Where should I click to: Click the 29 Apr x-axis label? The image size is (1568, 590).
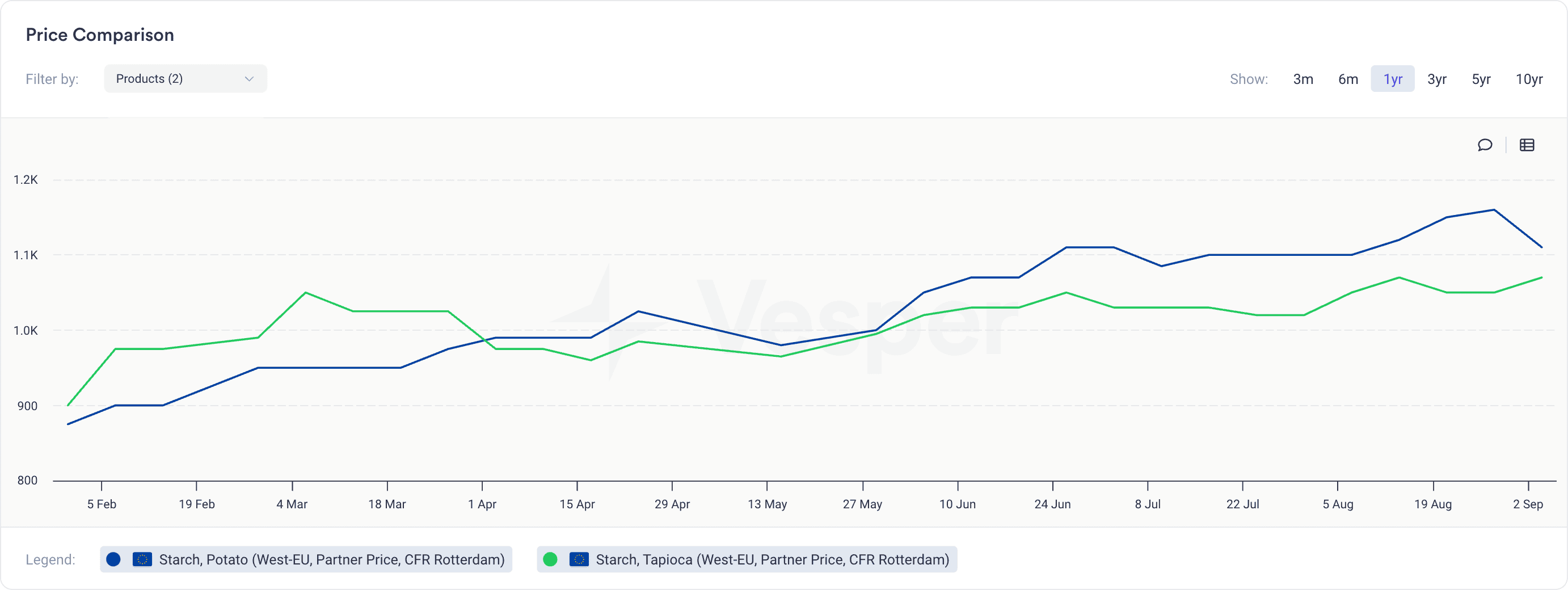(x=672, y=504)
